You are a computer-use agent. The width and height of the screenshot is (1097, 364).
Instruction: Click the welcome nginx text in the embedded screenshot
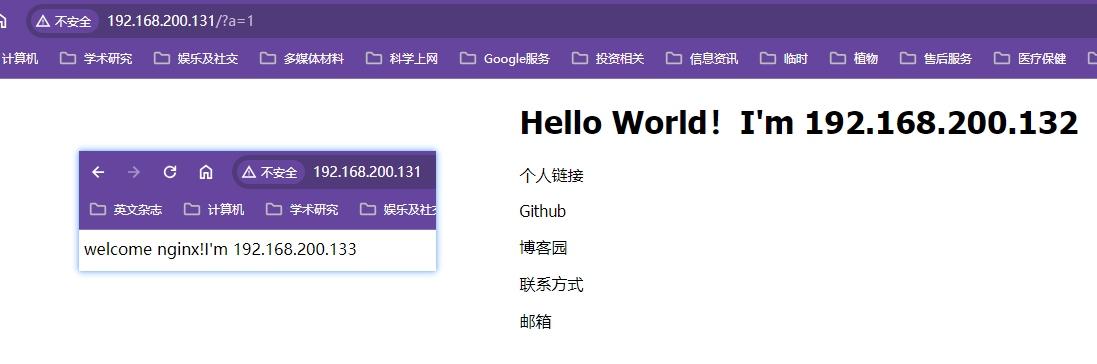[220, 249]
